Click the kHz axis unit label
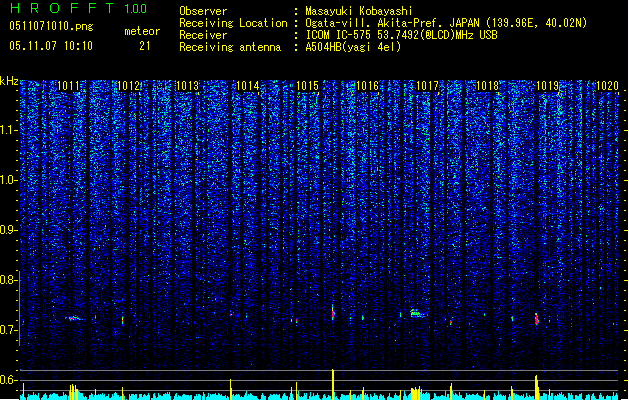 [9, 81]
